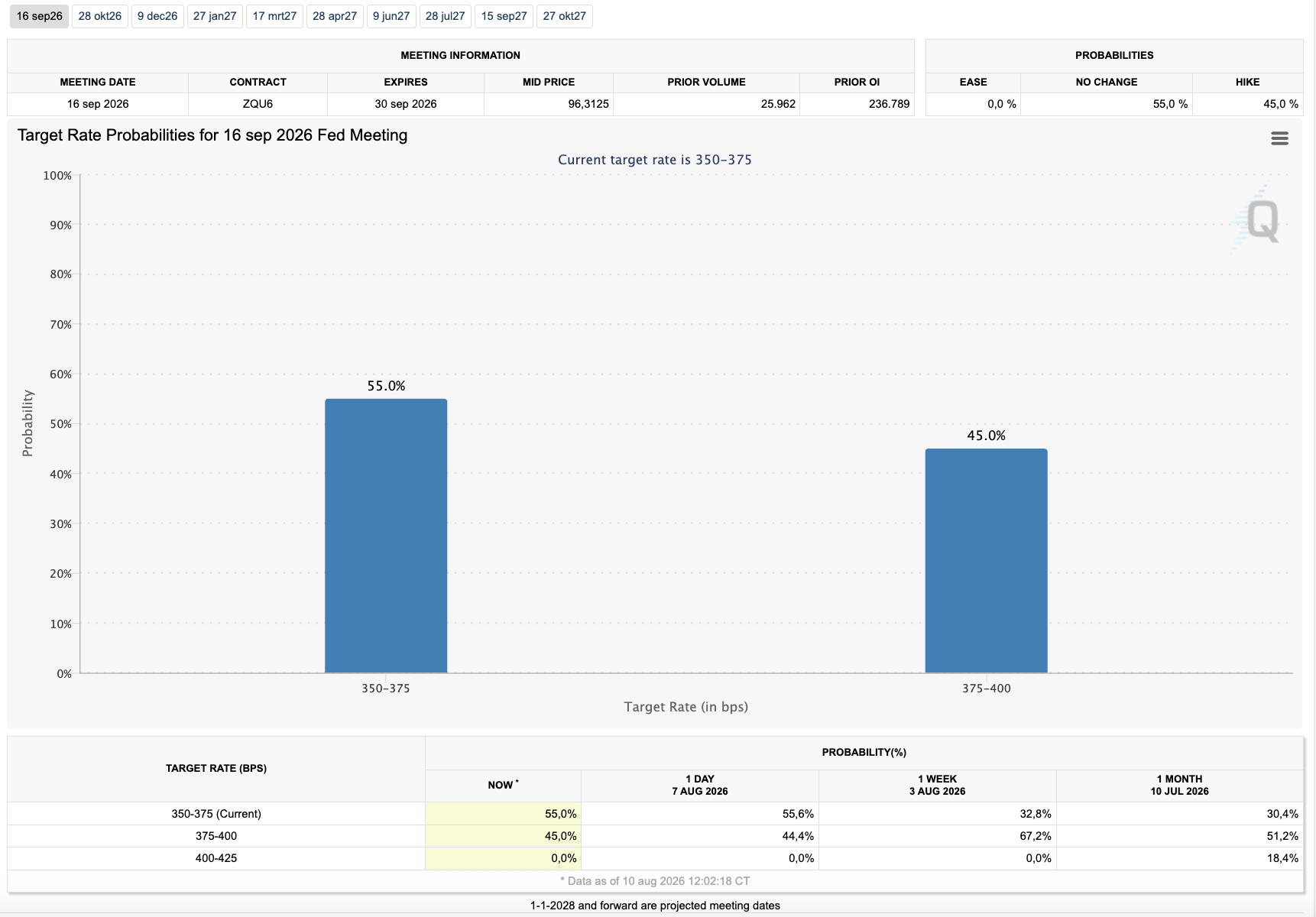
Task: Click the 400-425 target rate row label
Action: click(x=216, y=858)
